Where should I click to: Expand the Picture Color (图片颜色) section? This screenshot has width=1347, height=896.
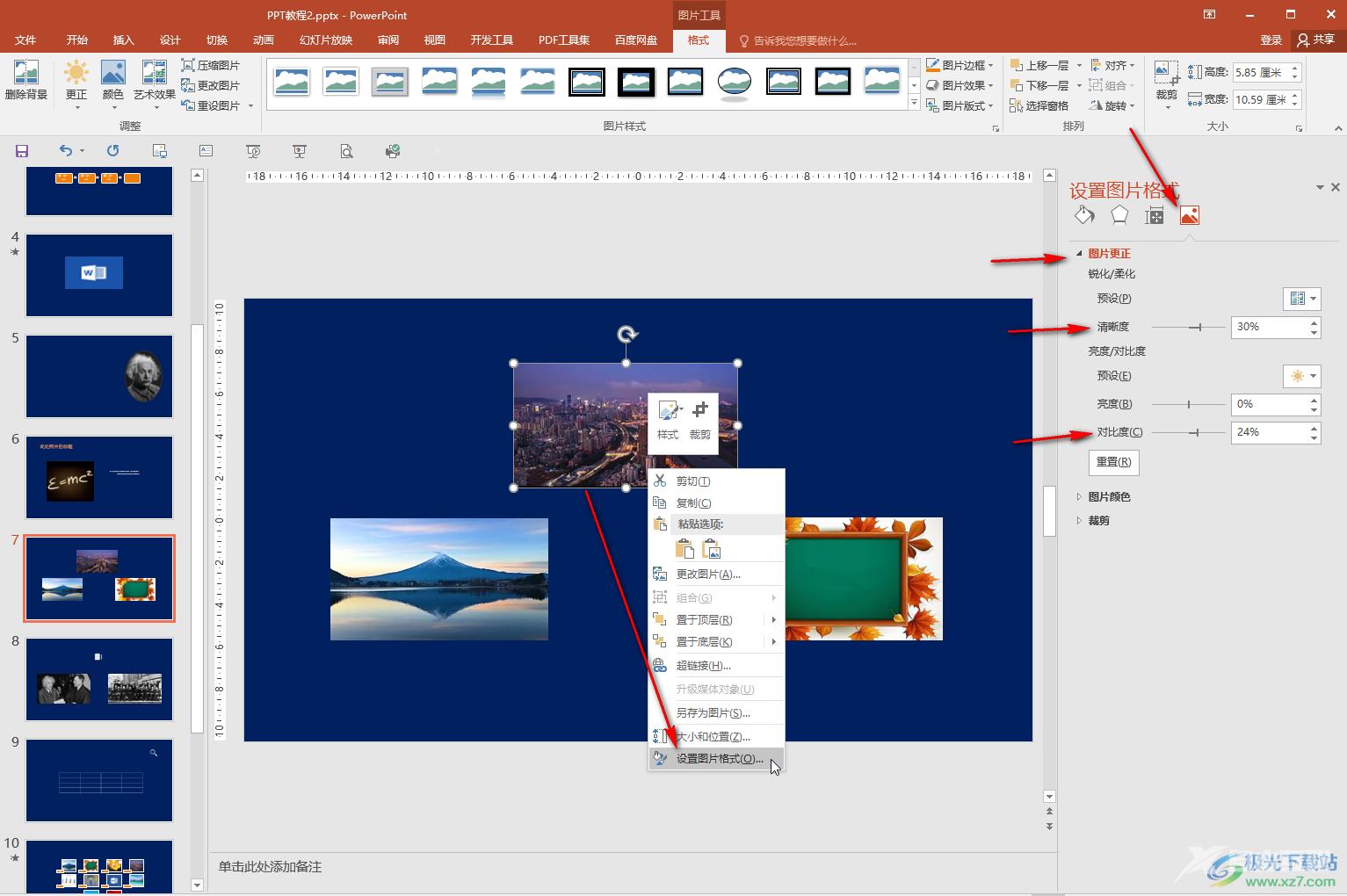point(1080,496)
